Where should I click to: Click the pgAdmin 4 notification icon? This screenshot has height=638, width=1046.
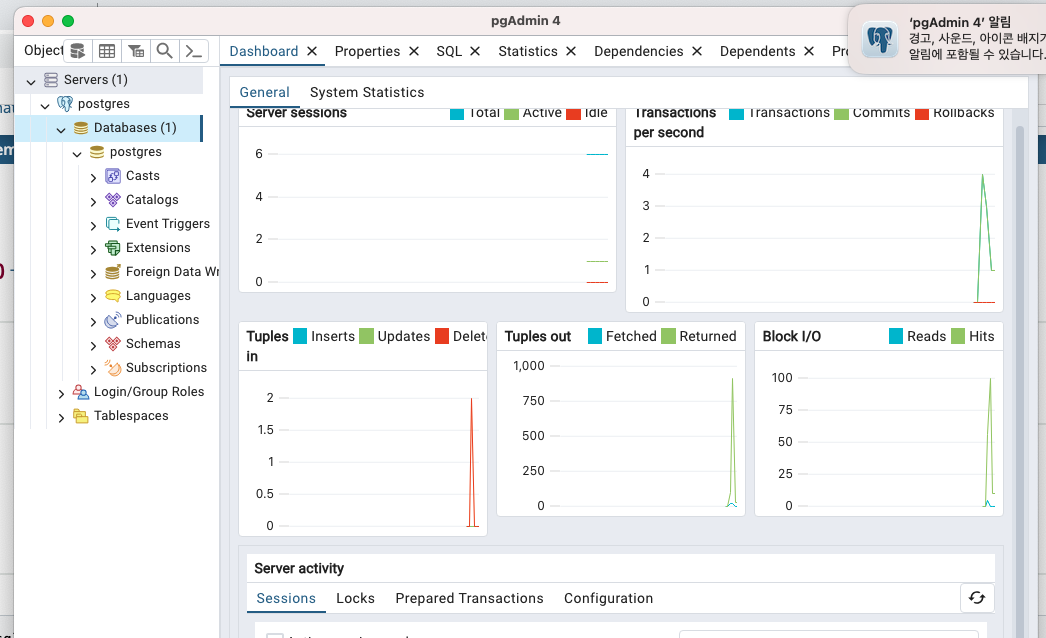pos(879,40)
